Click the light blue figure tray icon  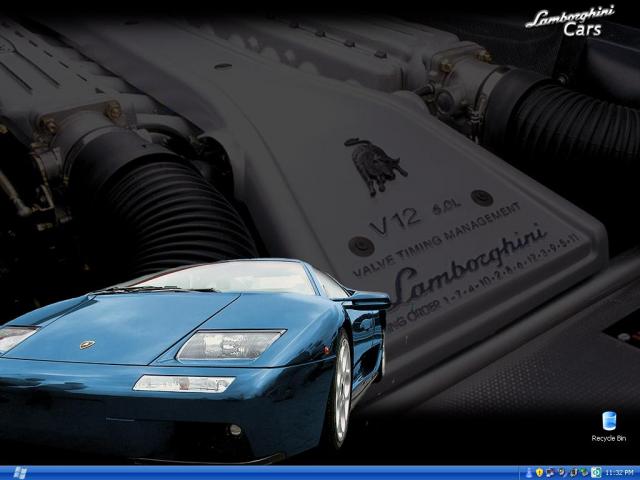(x=529, y=473)
